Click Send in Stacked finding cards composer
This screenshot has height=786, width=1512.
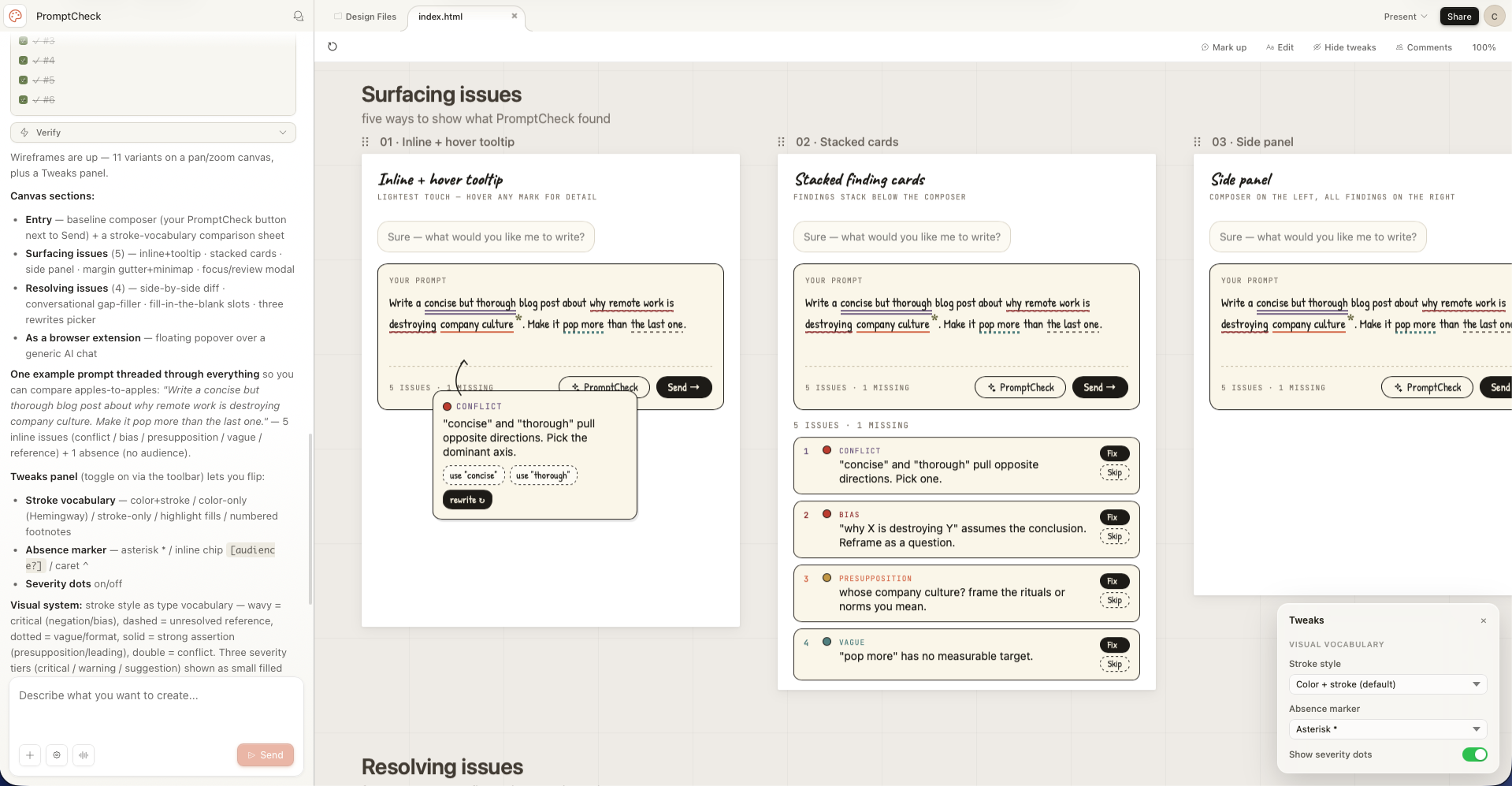(1100, 387)
